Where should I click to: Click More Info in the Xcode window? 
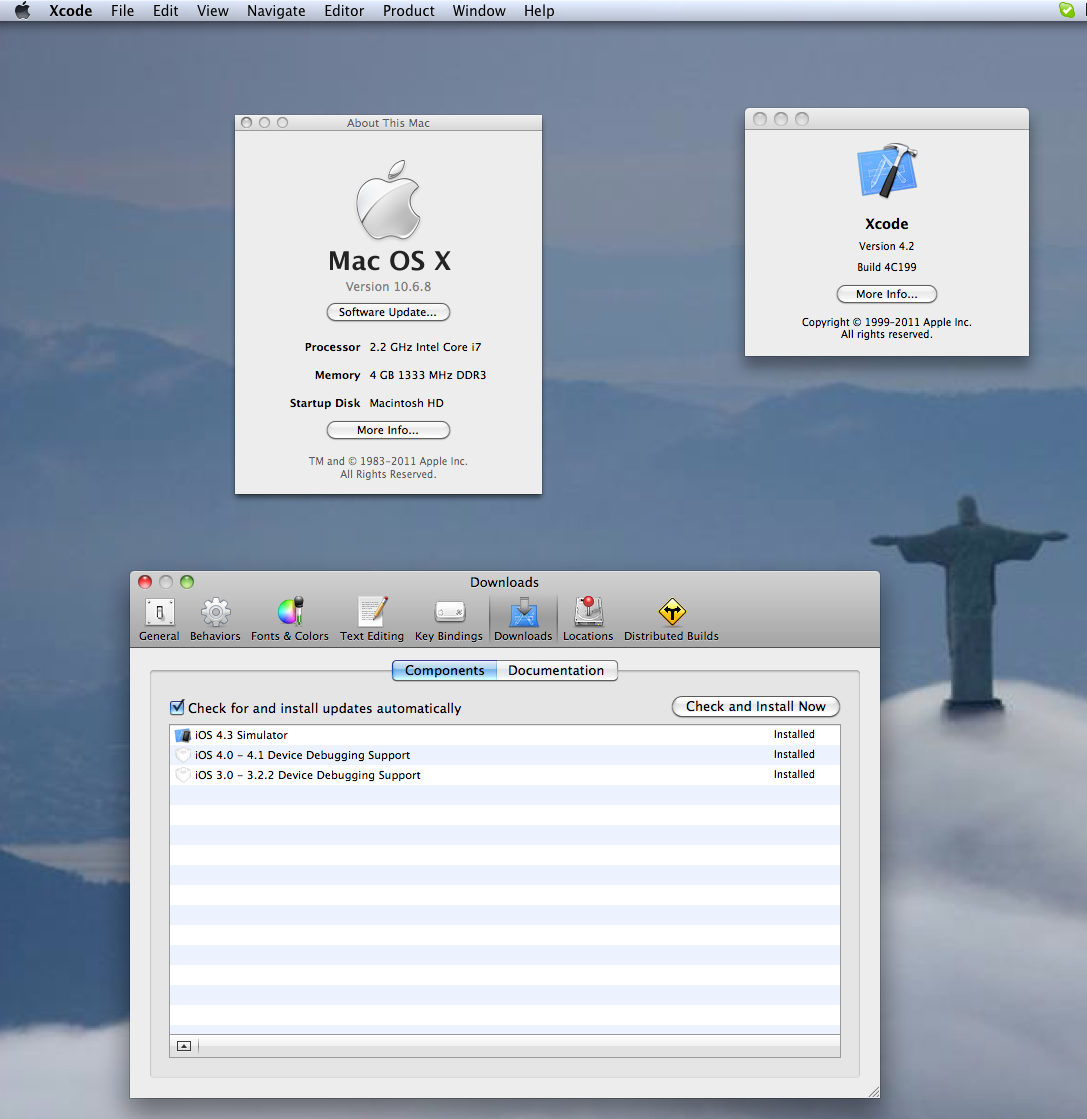[x=886, y=294]
